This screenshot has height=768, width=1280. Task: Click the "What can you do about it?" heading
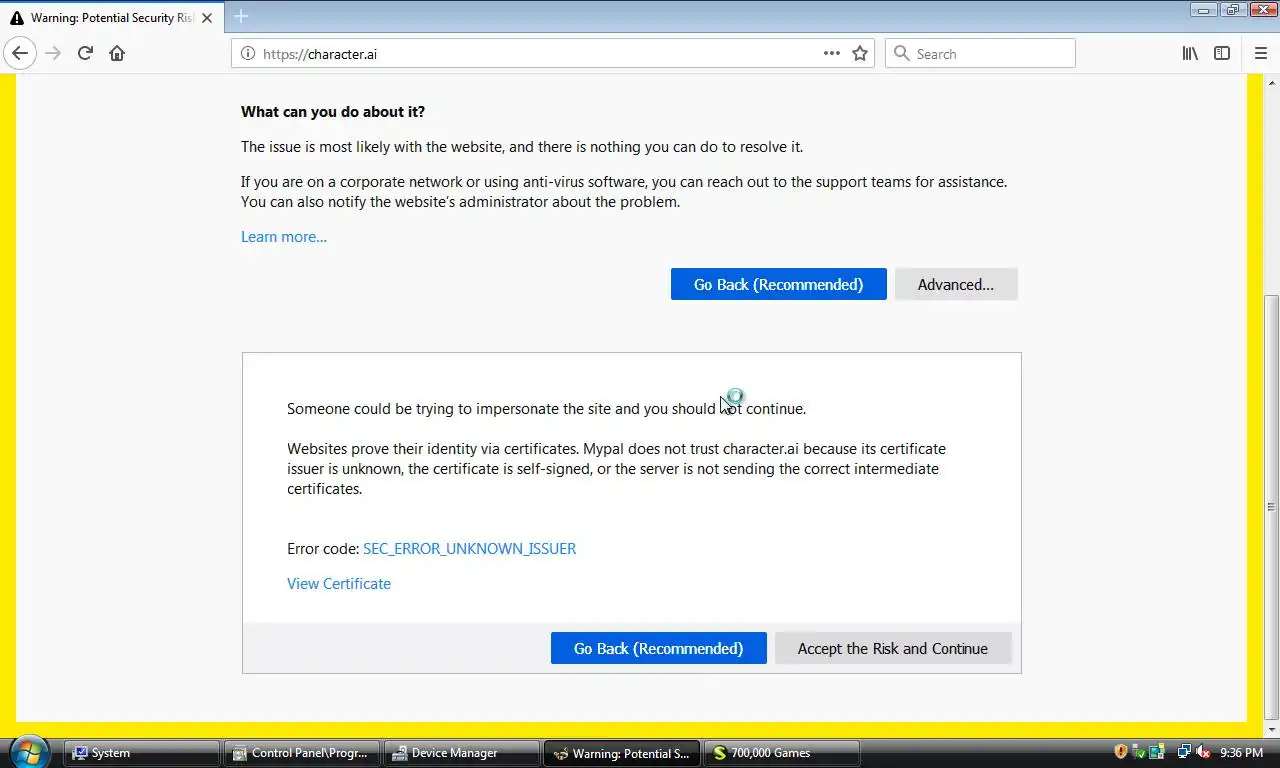333,112
